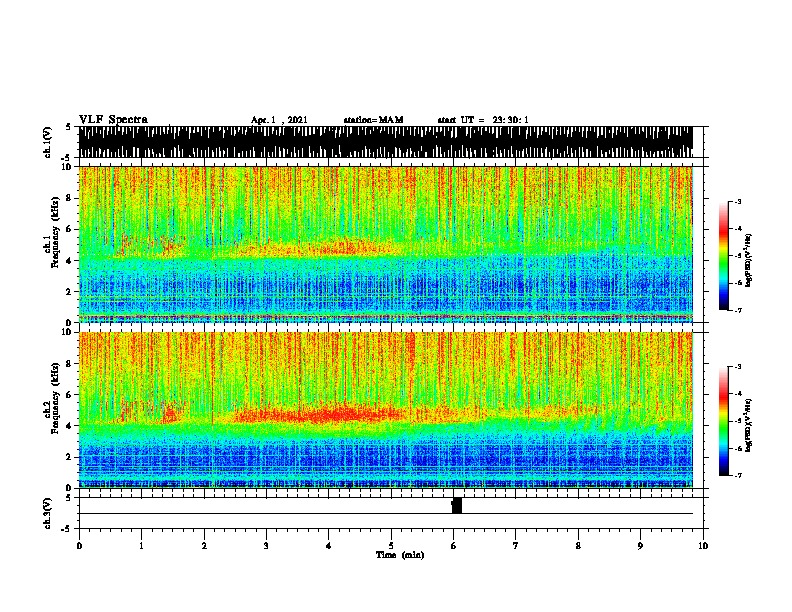792x612 pixels.
Task: Click the "start UT = 23:30:1" header text
Action: (483, 120)
